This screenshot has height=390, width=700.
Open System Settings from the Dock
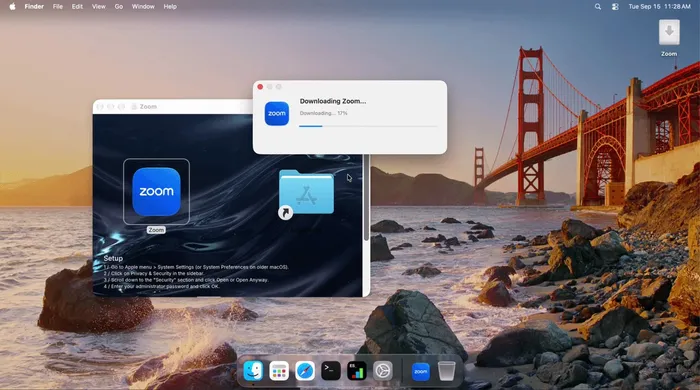pos(383,371)
